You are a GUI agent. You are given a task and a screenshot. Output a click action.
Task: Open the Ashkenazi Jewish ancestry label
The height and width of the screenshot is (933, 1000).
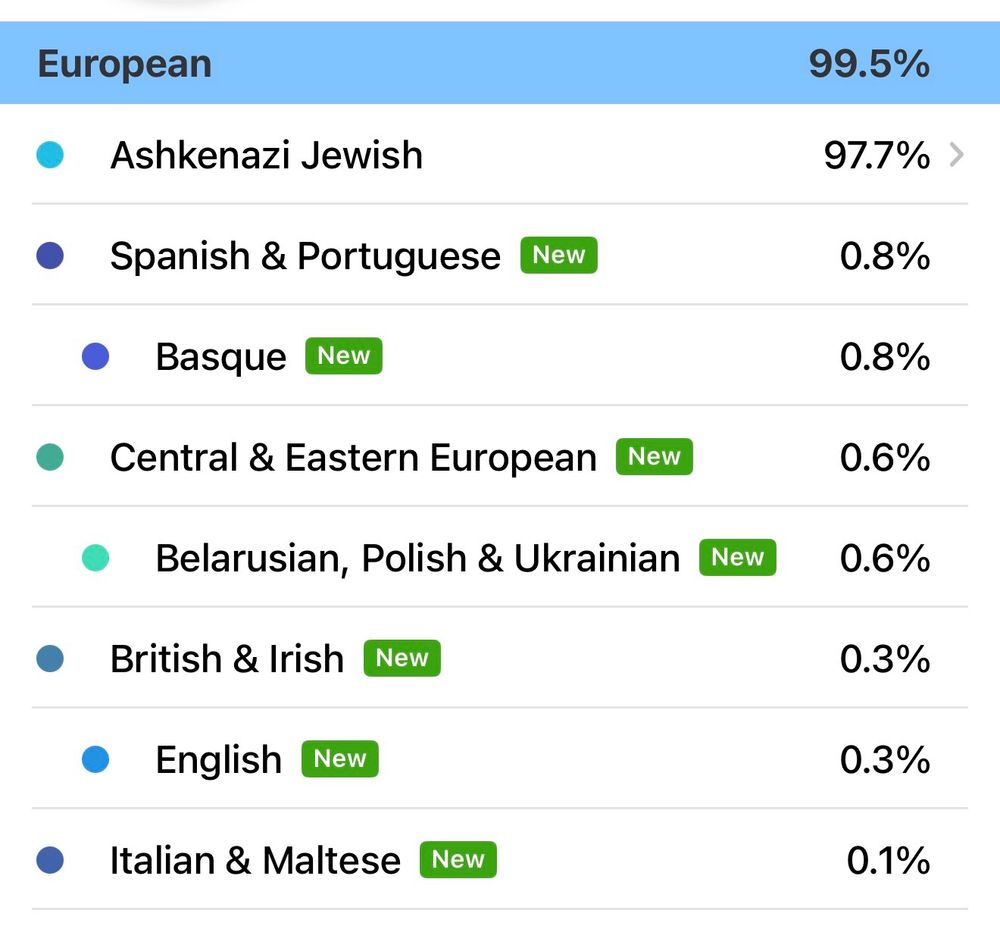point(266,155)
